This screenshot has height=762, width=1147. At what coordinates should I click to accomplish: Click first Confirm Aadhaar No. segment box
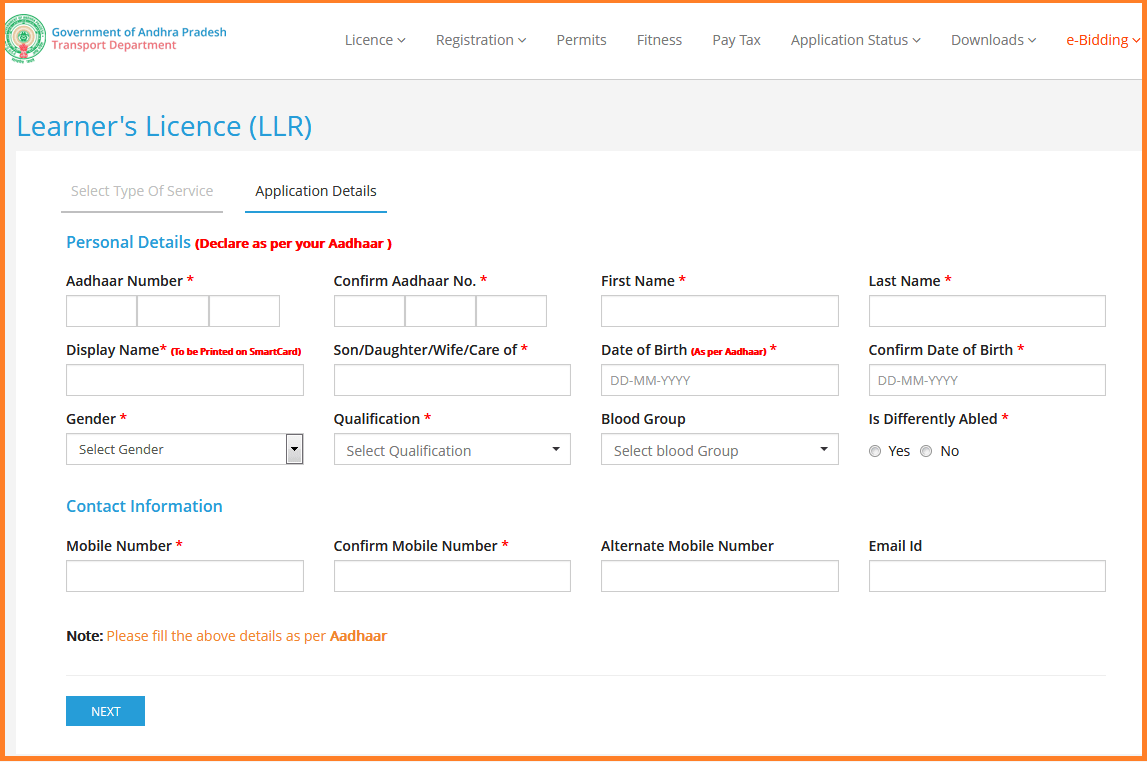(369, 311)
